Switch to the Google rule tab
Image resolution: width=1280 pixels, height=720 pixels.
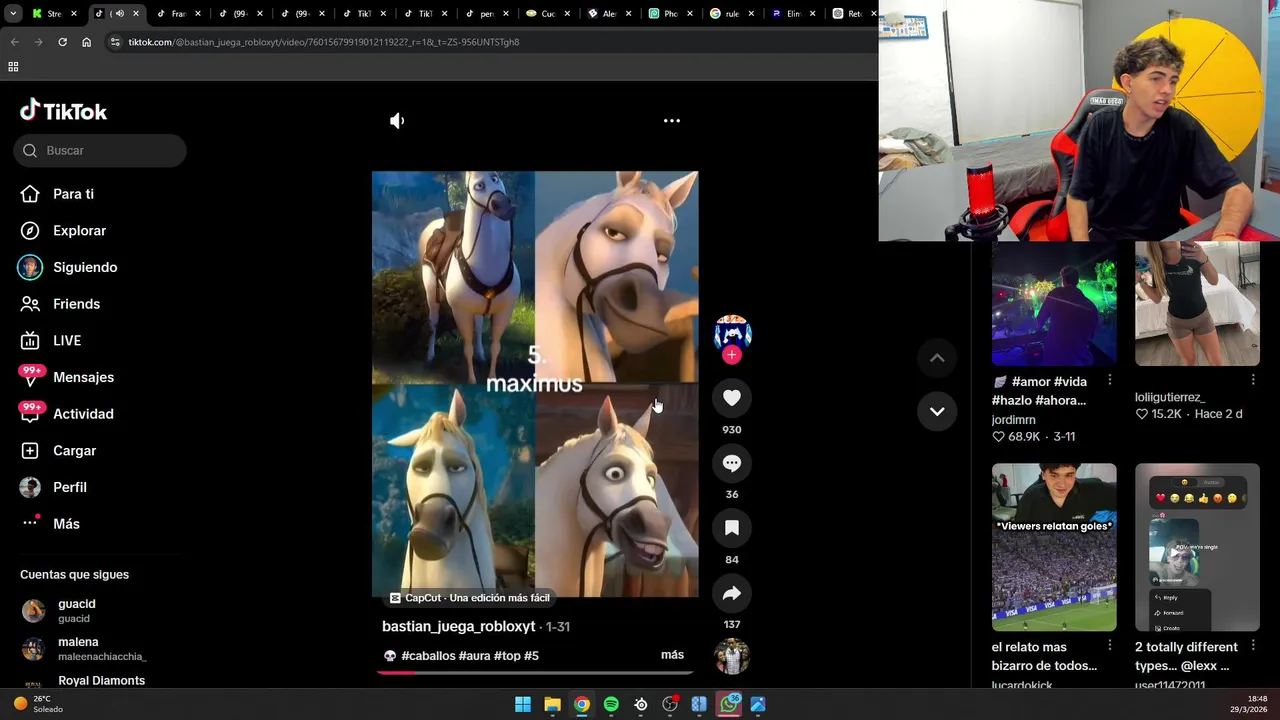point(732,13)
